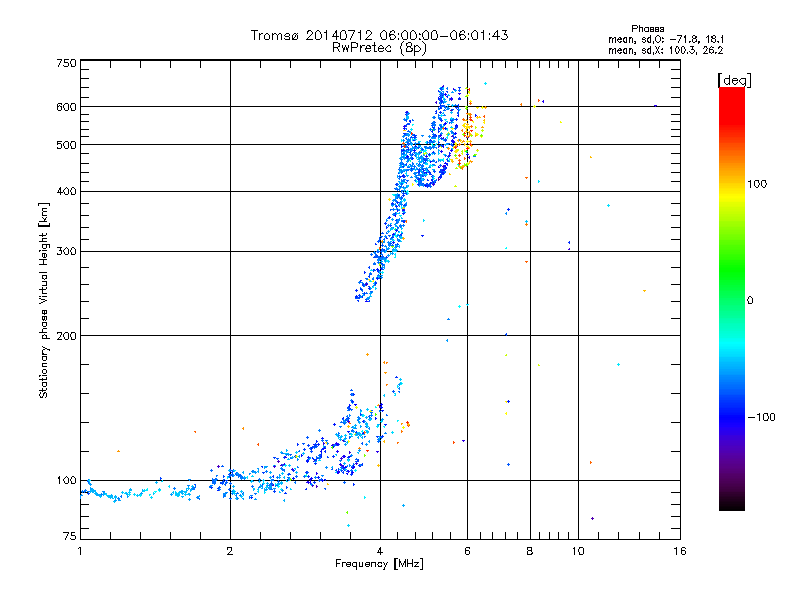This screenshot has width=800, height=600.
Task: Click the y-axis label '500'
Action: (66, 145)
